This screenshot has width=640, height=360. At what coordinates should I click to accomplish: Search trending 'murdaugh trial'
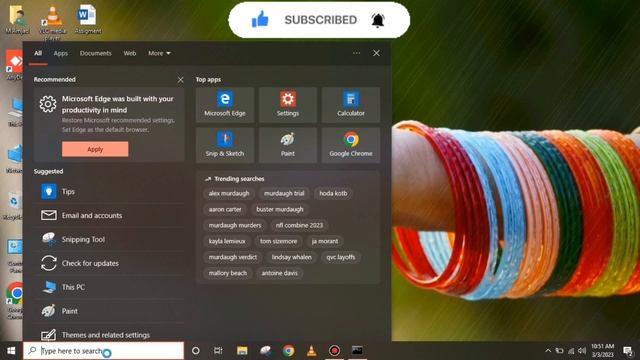point(284,193)
